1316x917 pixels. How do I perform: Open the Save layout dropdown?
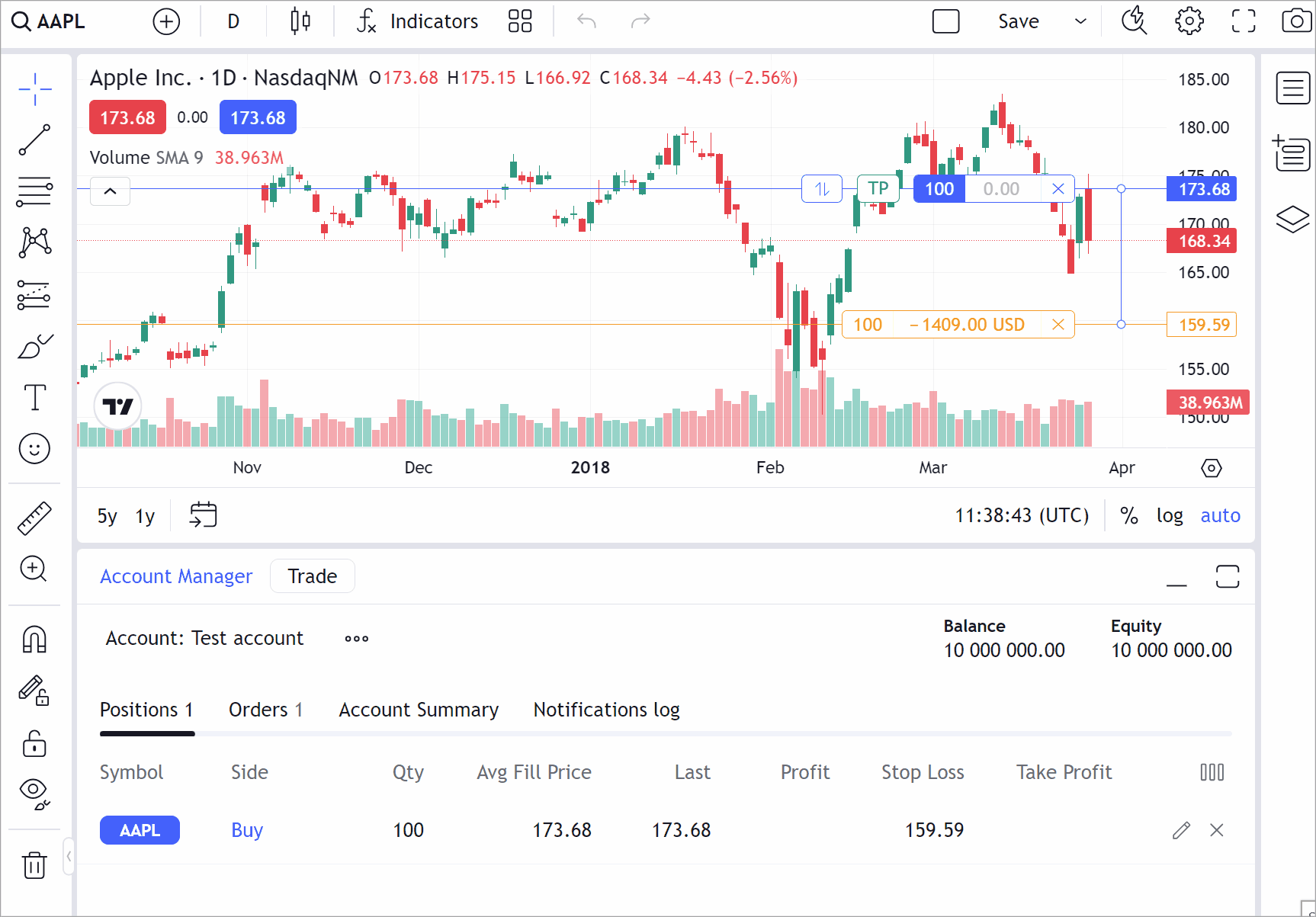coord(1080,21)
